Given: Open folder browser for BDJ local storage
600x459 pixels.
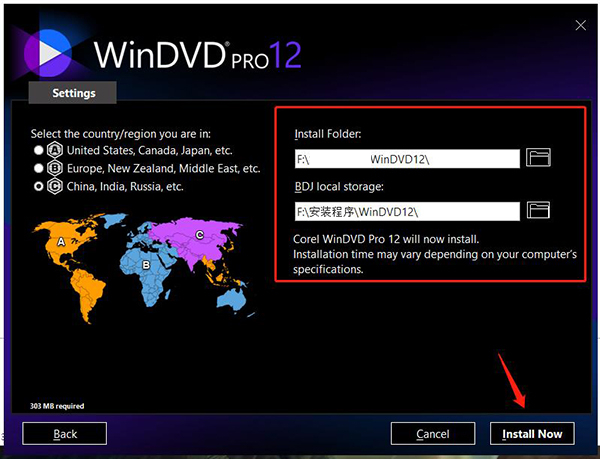Looking at the screenshot, I should click(x=539, y=210).
